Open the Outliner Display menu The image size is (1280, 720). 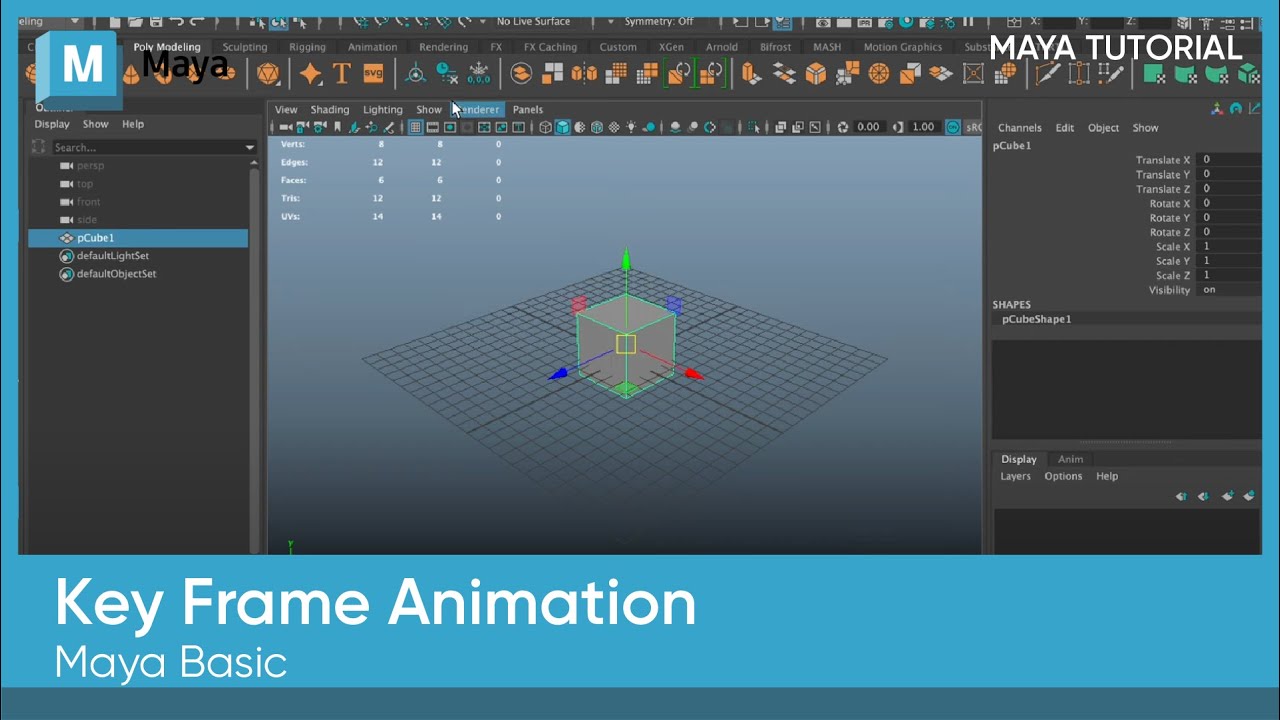(52, 124)
